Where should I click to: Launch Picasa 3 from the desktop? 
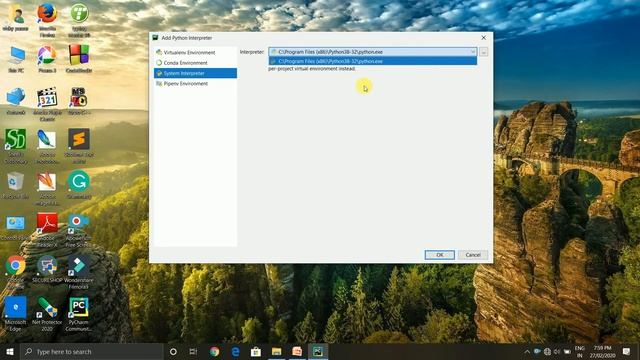[x=47, y=60]
